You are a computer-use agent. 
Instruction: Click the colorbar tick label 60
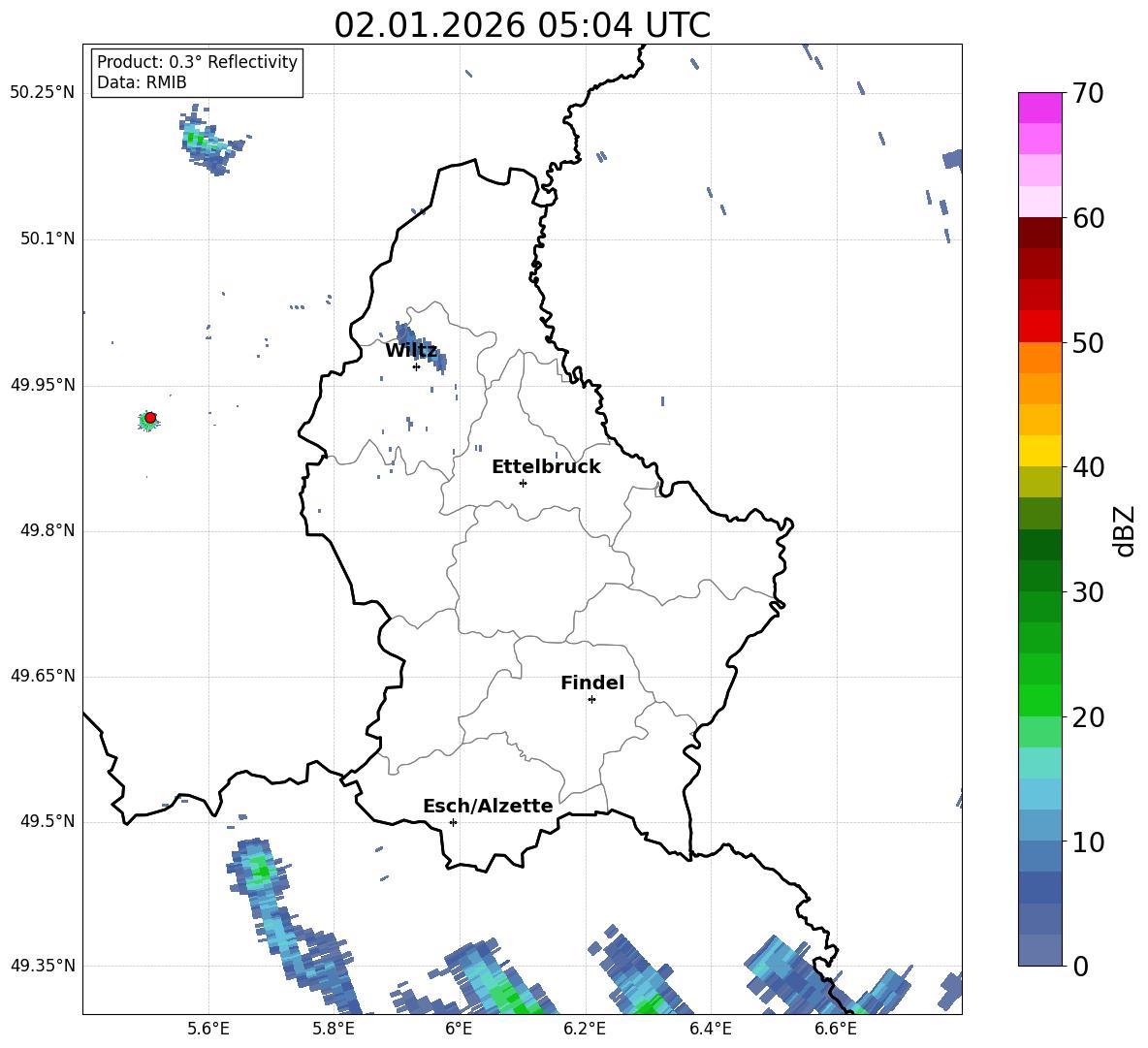(1088, 218)
